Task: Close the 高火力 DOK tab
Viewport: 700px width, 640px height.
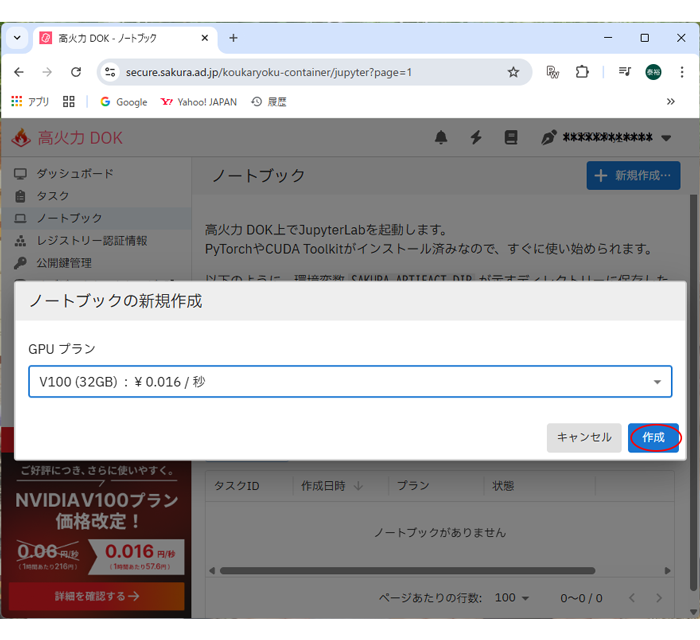Action: [x=205, y=38]
